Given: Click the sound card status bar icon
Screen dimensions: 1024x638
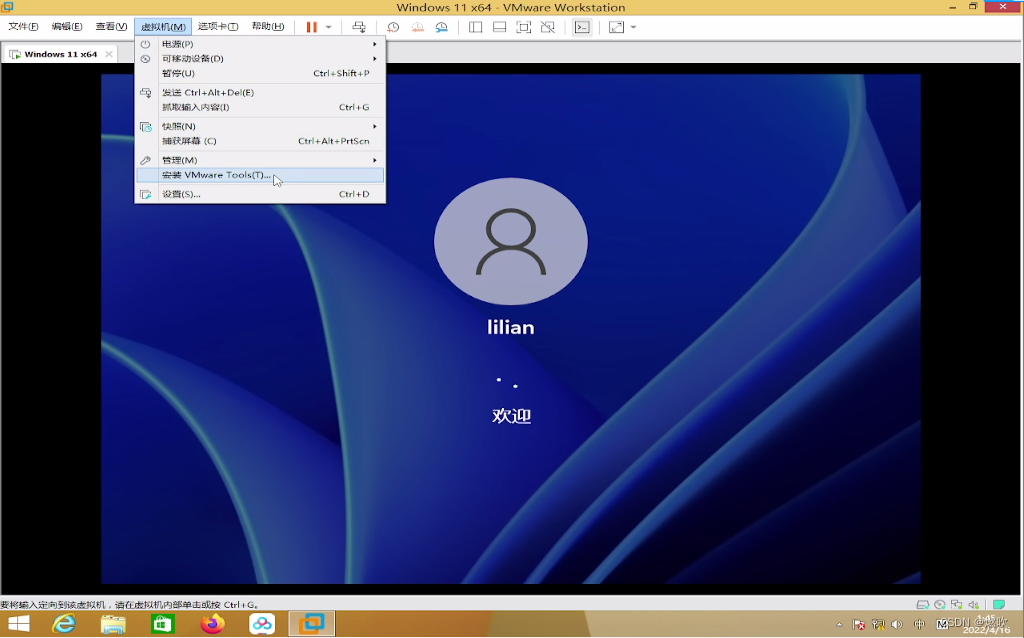Looking at the screenshot, I should pyautogui.click(x=974, y=605).
